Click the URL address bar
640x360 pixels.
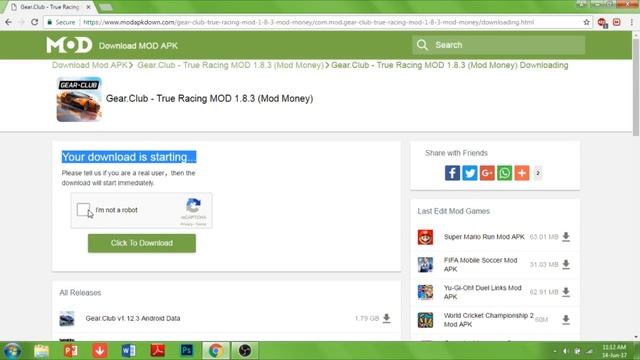[308, 22]
